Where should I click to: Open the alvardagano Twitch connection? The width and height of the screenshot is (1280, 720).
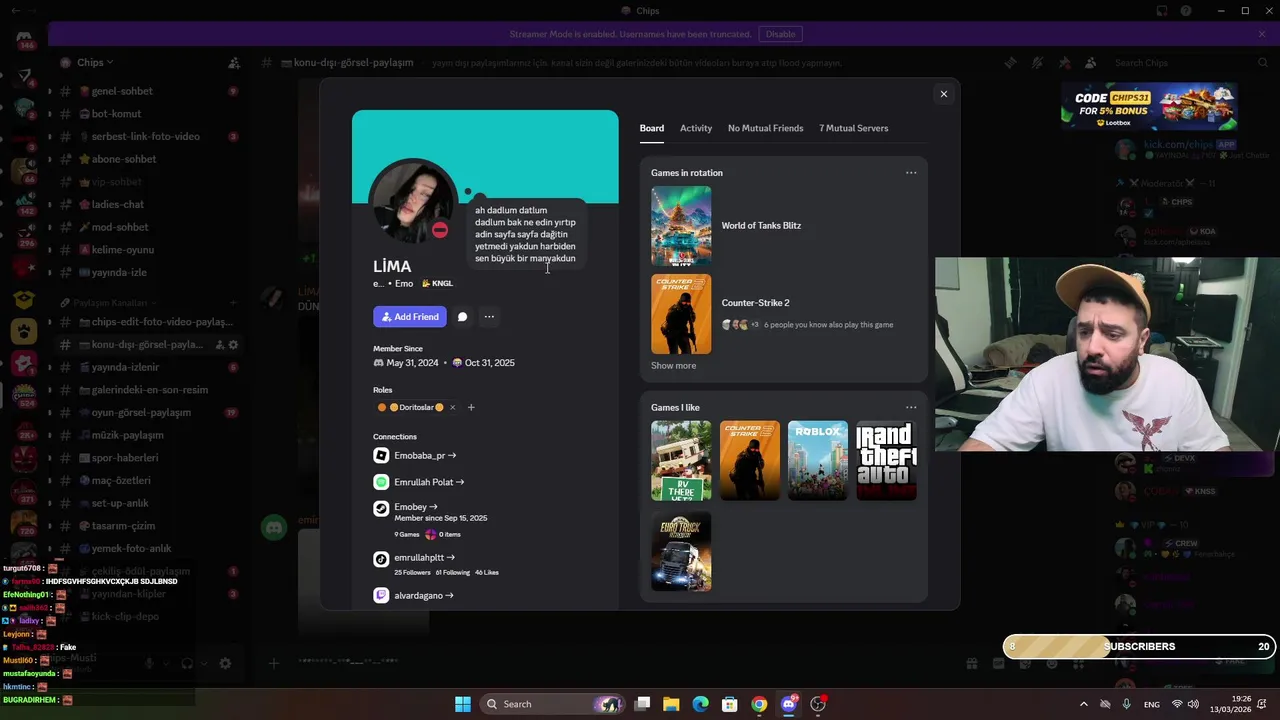424,596
